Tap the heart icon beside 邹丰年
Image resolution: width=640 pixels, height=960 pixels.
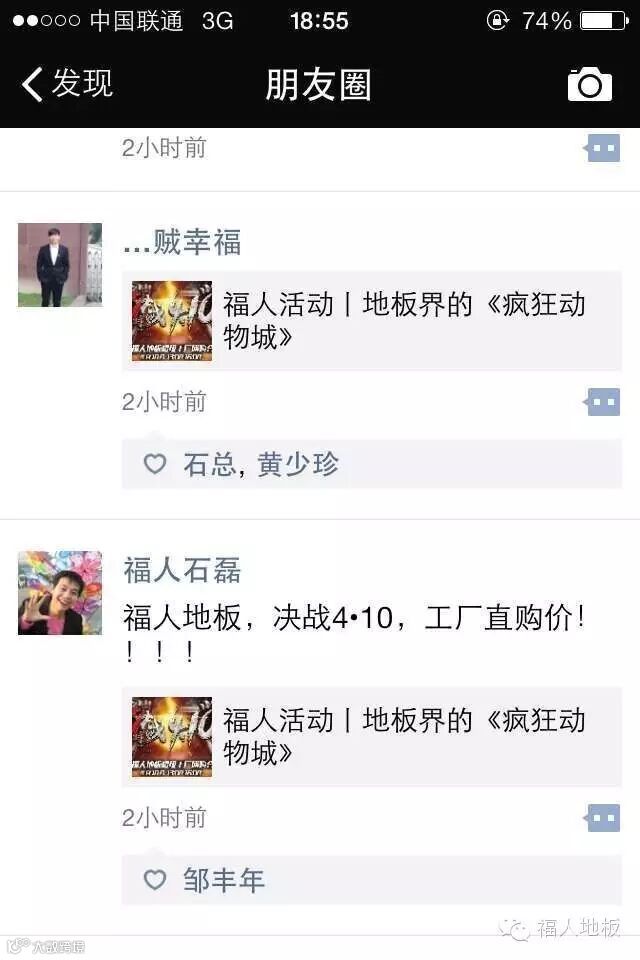tap(155, 880)
